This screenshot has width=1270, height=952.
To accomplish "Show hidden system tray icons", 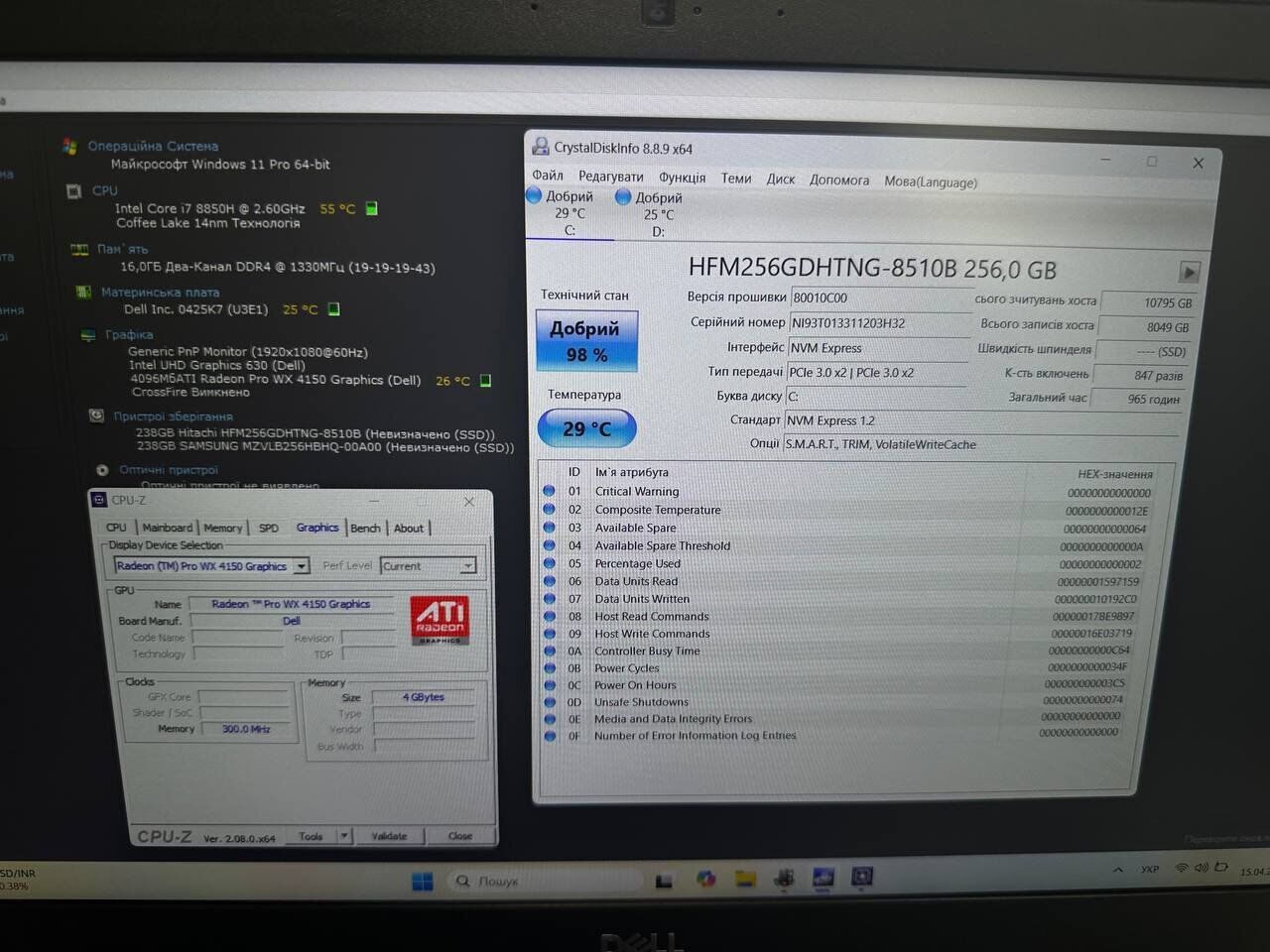I will pos(1118,870).
